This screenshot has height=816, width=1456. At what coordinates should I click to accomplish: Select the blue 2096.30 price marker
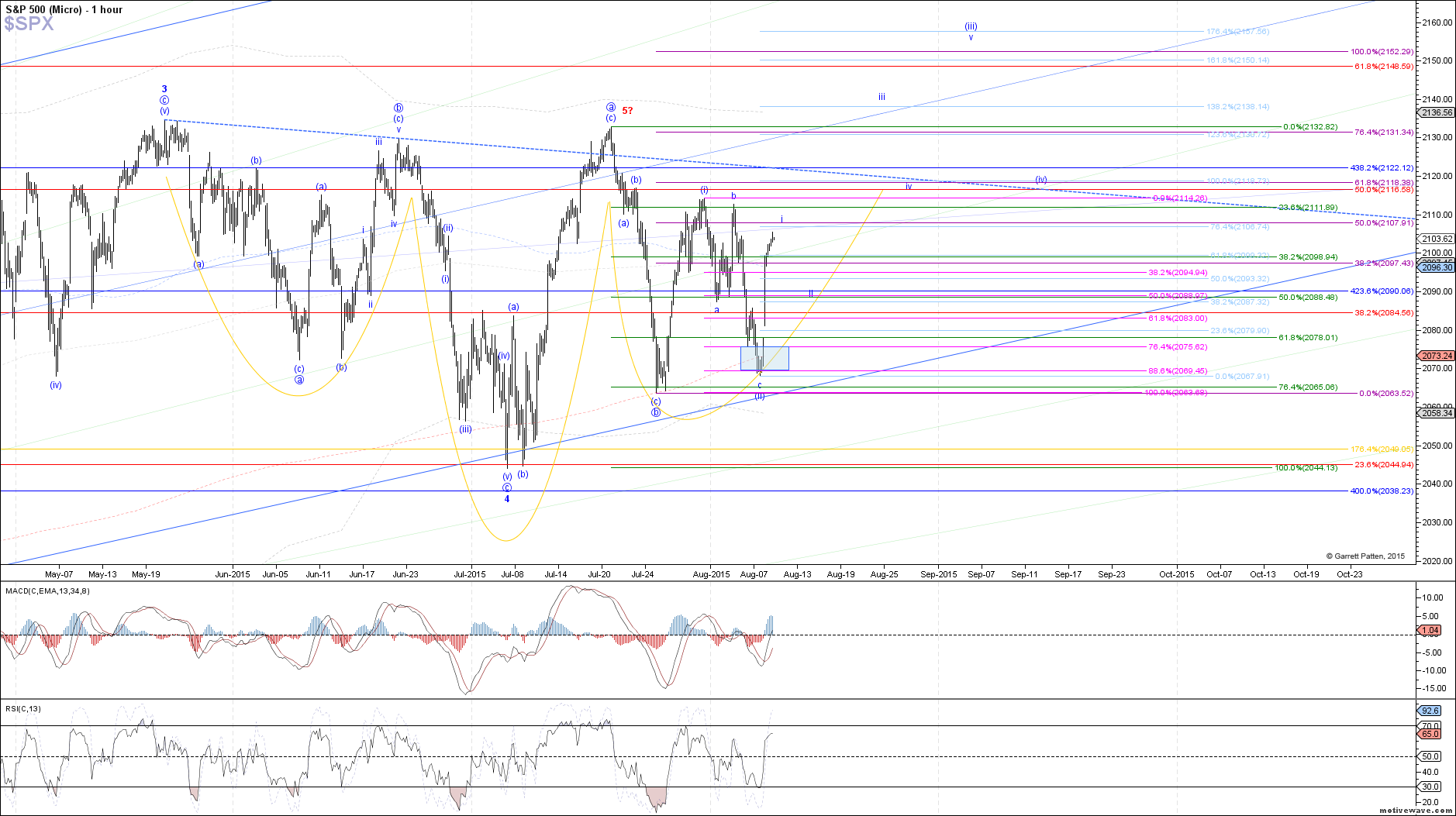[x=1437, y=267]
